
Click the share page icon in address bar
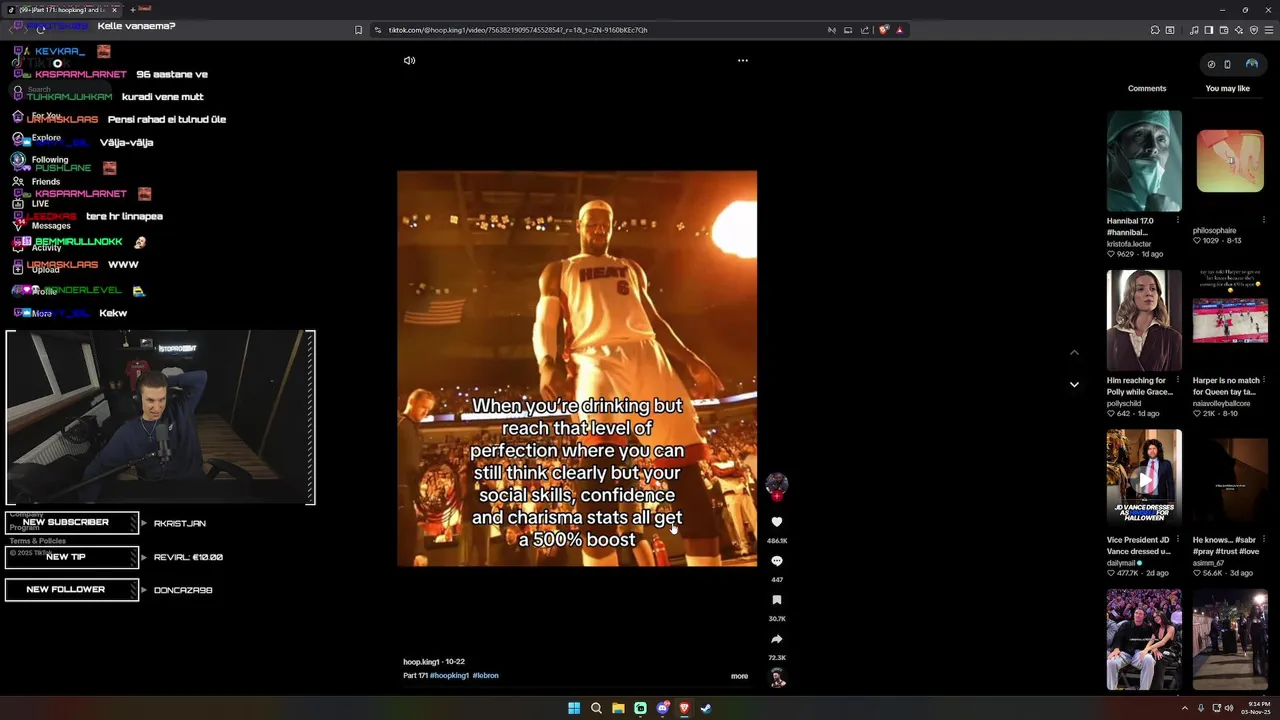click(x=864, y=30)
